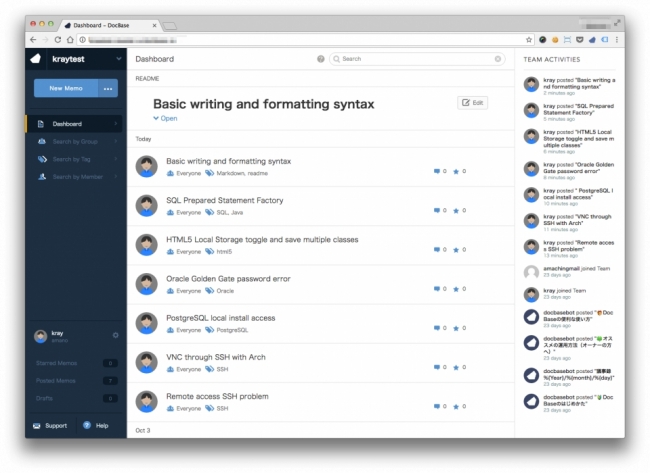Click browser back arrow
This screenshot has width=650, height=473.
(x=33, y=40)
